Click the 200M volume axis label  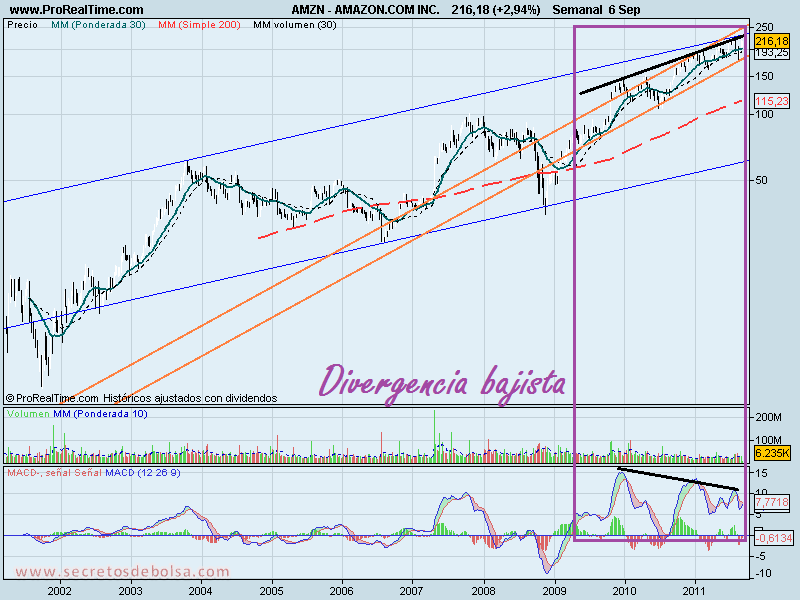point(768,417)
